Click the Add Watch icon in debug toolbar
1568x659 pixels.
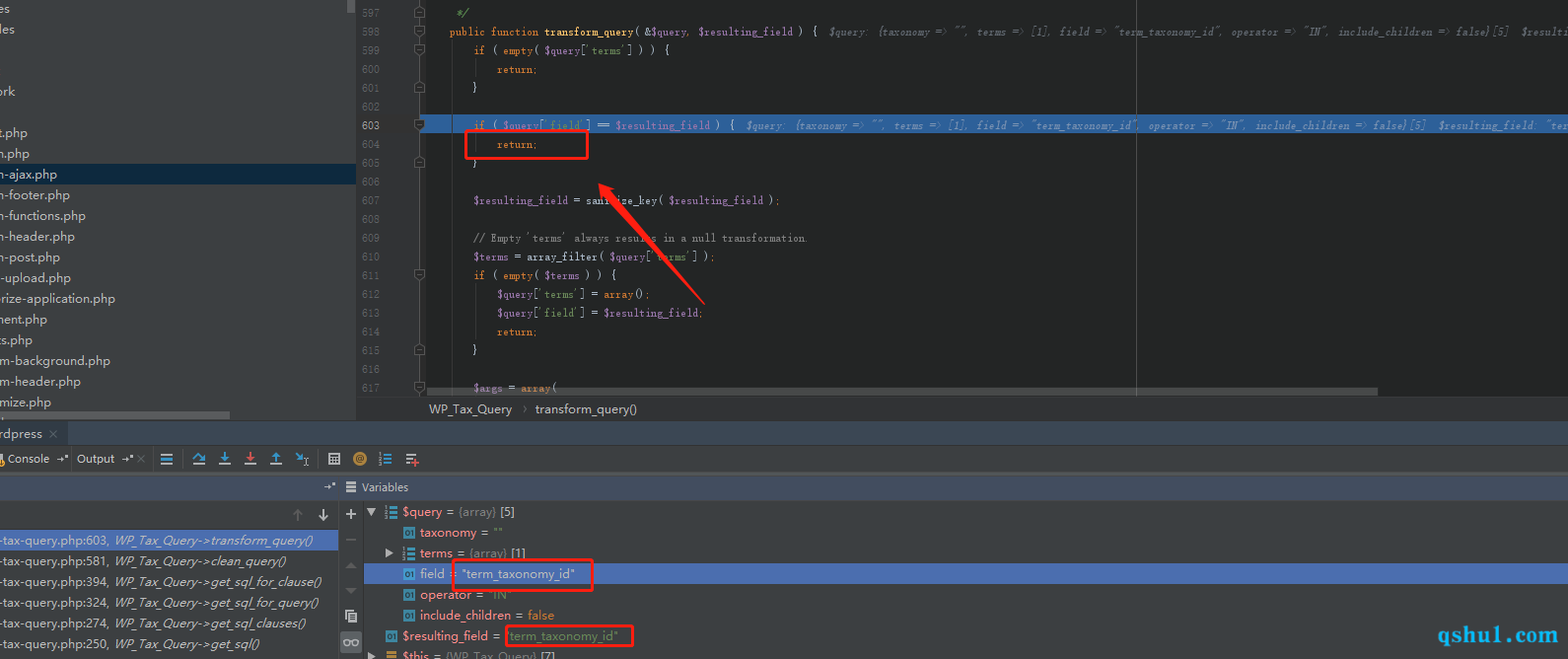[412, 459]
